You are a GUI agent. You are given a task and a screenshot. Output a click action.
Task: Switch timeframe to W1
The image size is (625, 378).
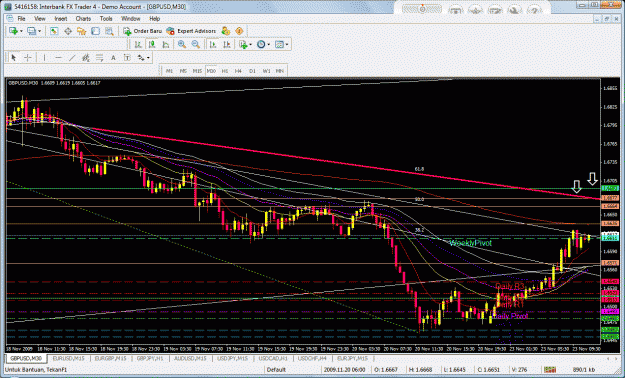tap(266, 71)
